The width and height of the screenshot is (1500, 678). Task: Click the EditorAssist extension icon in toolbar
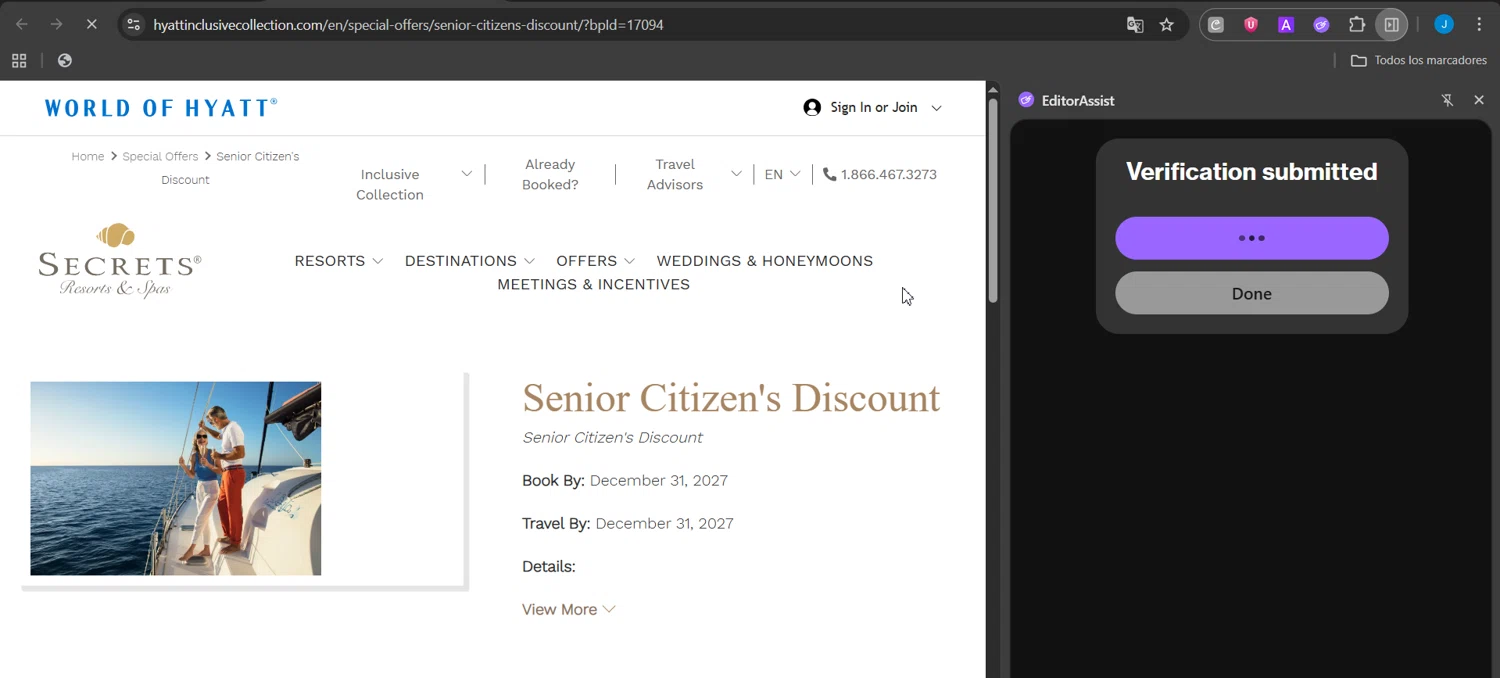1321,25
